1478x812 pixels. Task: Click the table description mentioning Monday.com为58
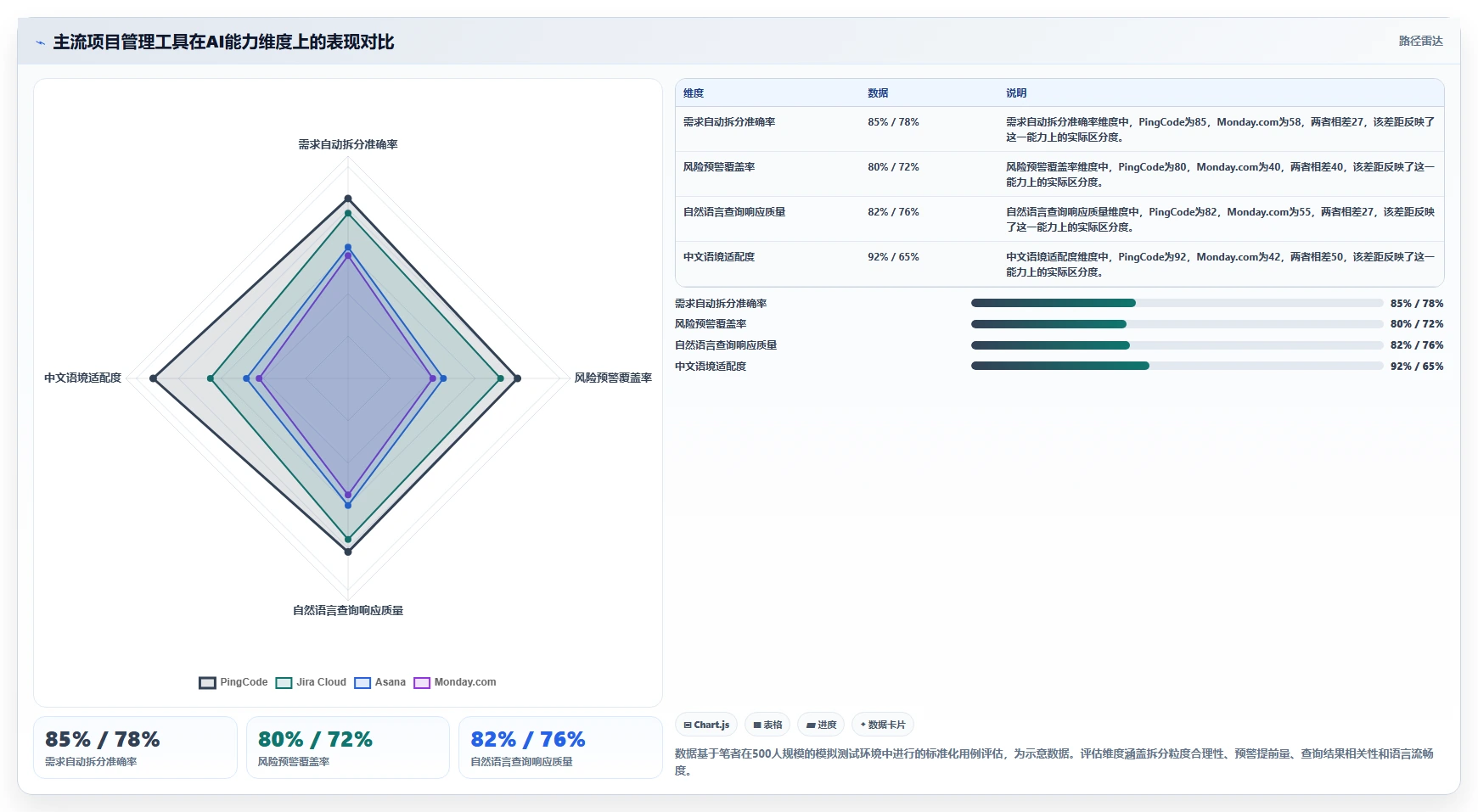(1220, 130)
